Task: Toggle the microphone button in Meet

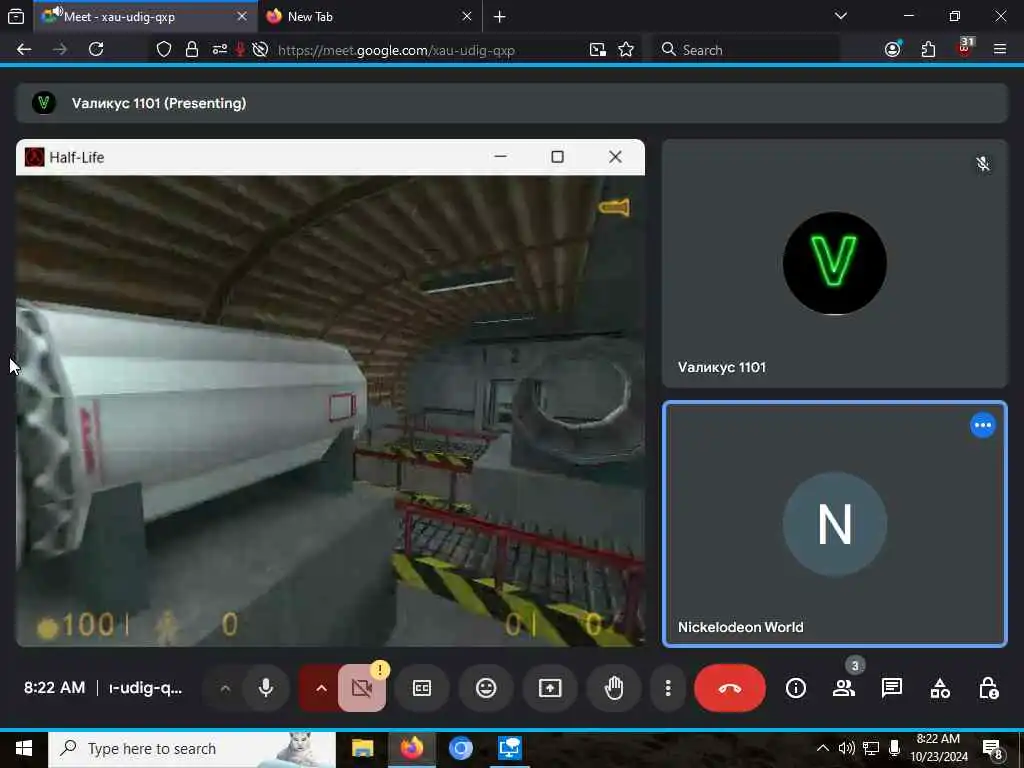Action: [x=266, y=688]
